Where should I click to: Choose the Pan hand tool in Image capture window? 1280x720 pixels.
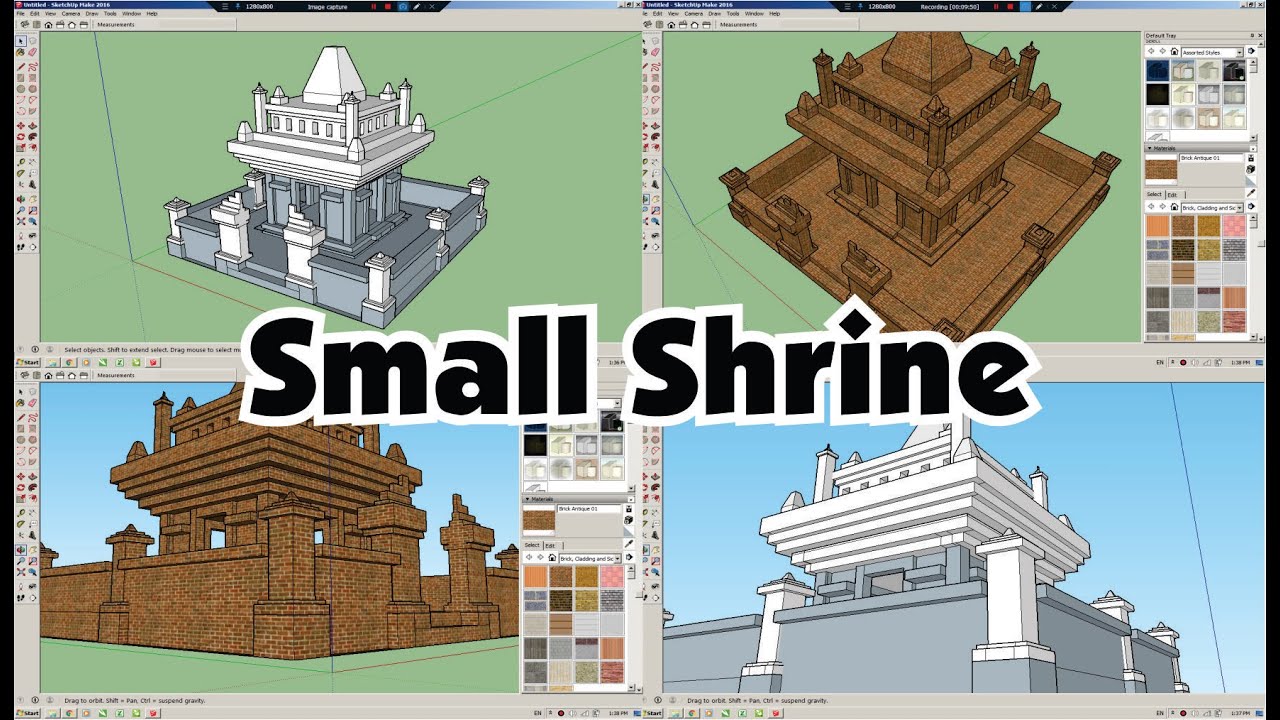pyautogui.click(x=32, y=199)
